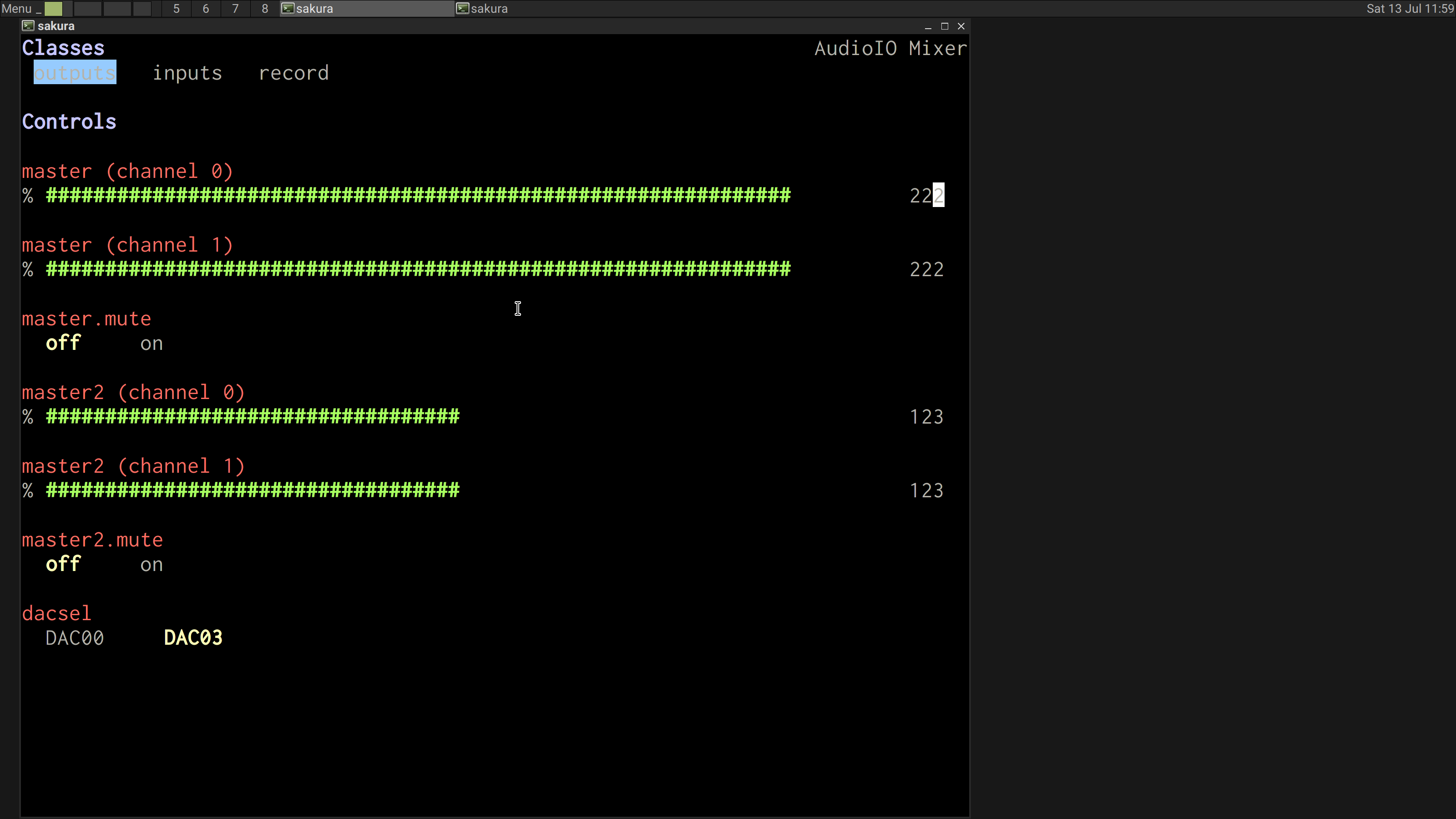Click the sakura window title icon

tap(28, 26)
